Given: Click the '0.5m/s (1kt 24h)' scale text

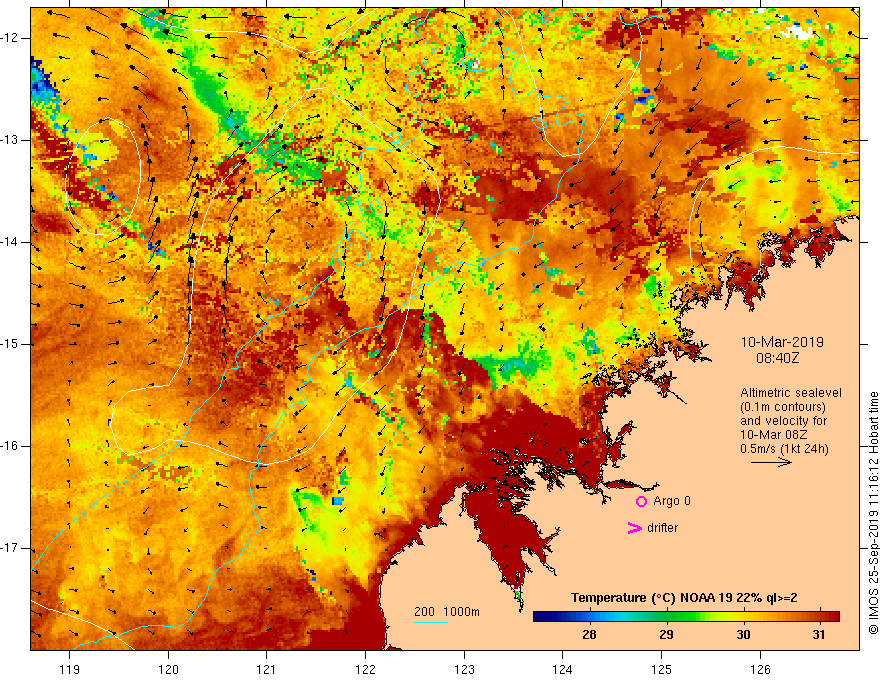Looking at the screenshot, I should [x=784, y=449].
